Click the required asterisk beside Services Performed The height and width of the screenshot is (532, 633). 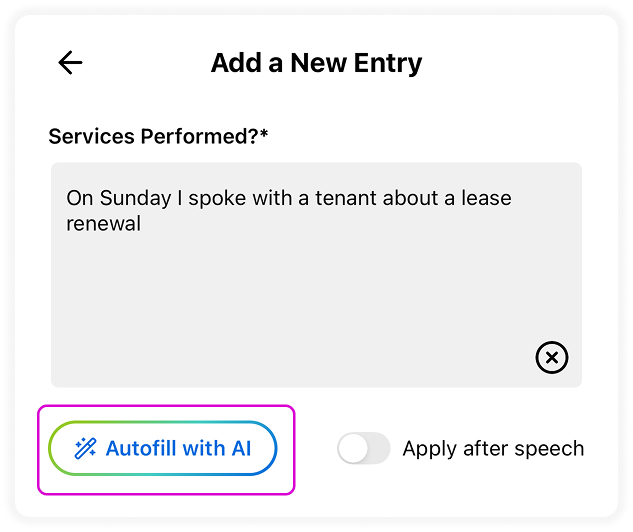(x=264, y=133)
